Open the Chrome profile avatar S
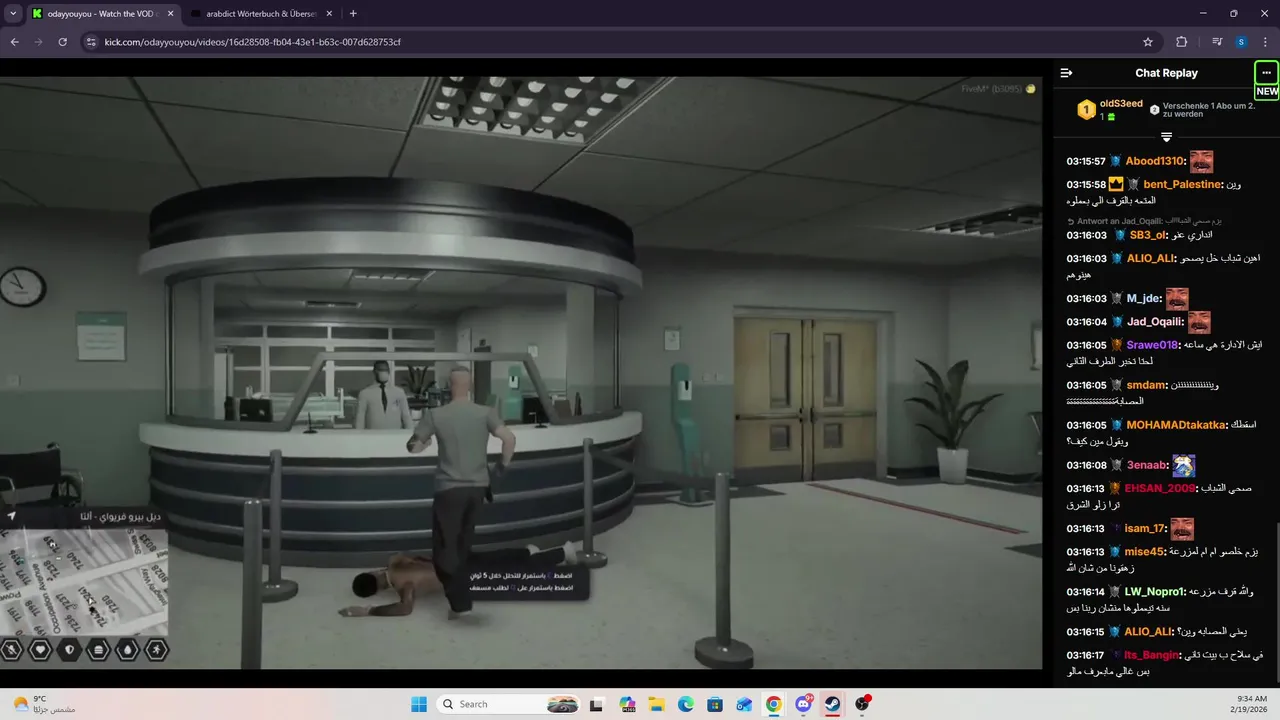This screenshot has width=1280, height=720. tap(1241, 42)
